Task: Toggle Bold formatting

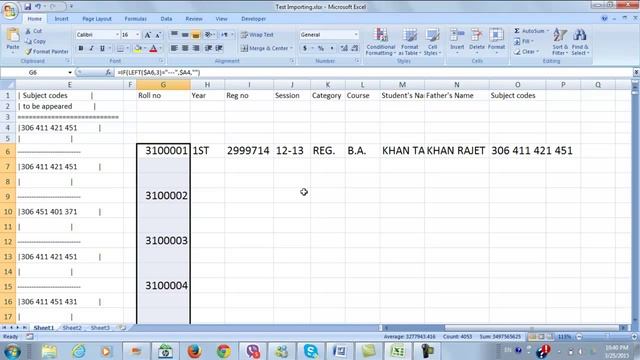Action: (81, 48)
